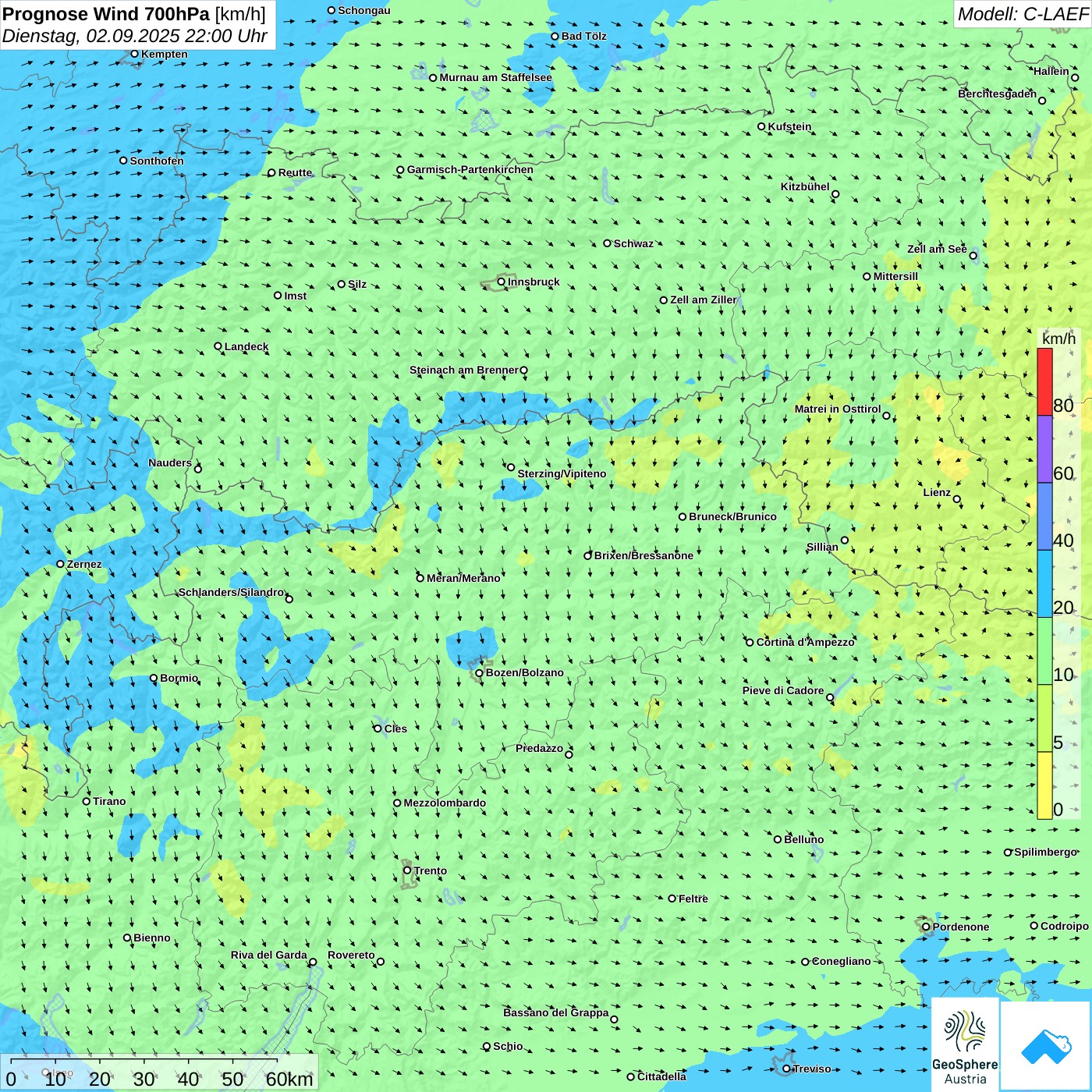Click the blue cloud logo in the corner
The width and height of the screenshot is (1092, 1092).
[1045, 1046]
